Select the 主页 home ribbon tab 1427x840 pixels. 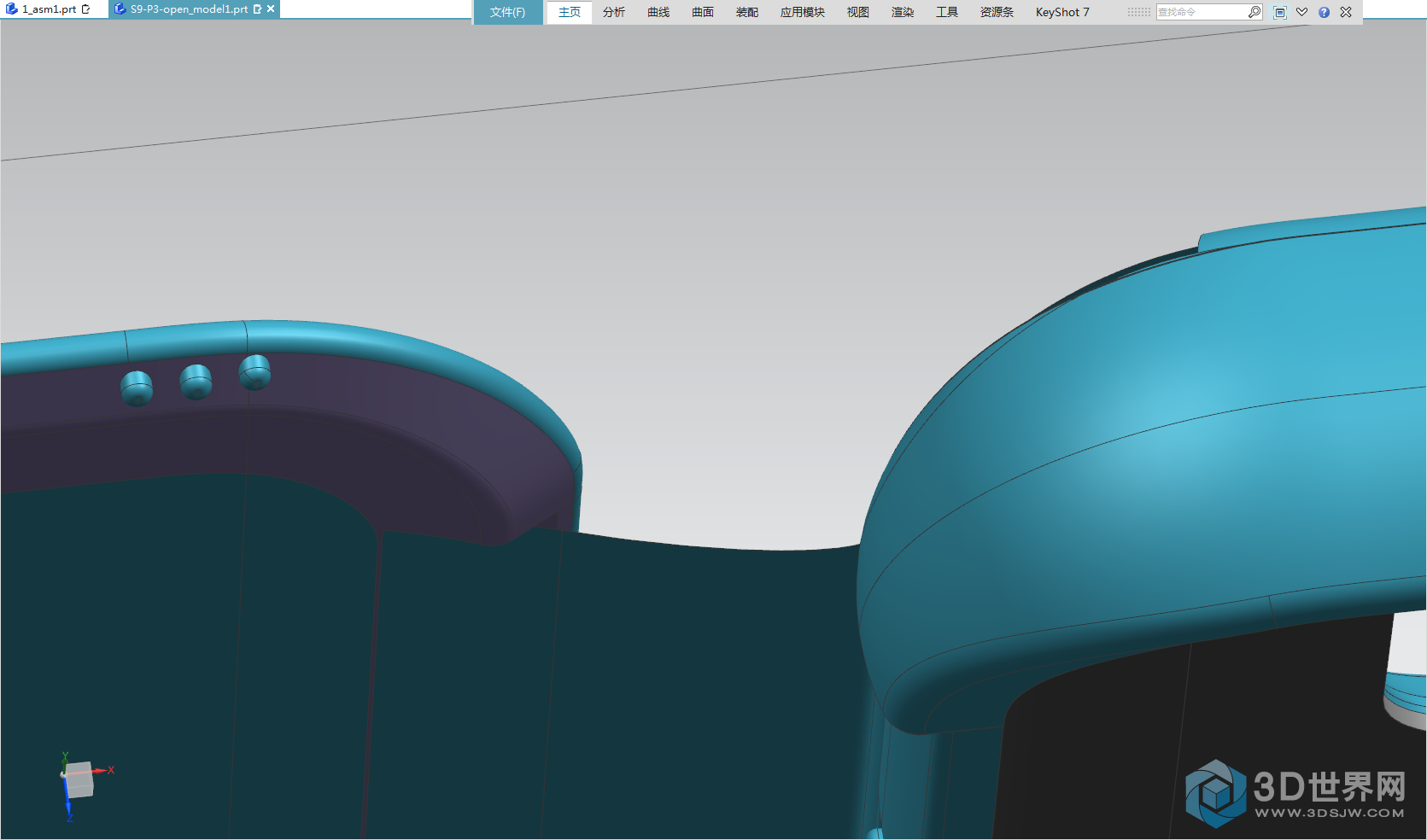(x=570, y=12)
